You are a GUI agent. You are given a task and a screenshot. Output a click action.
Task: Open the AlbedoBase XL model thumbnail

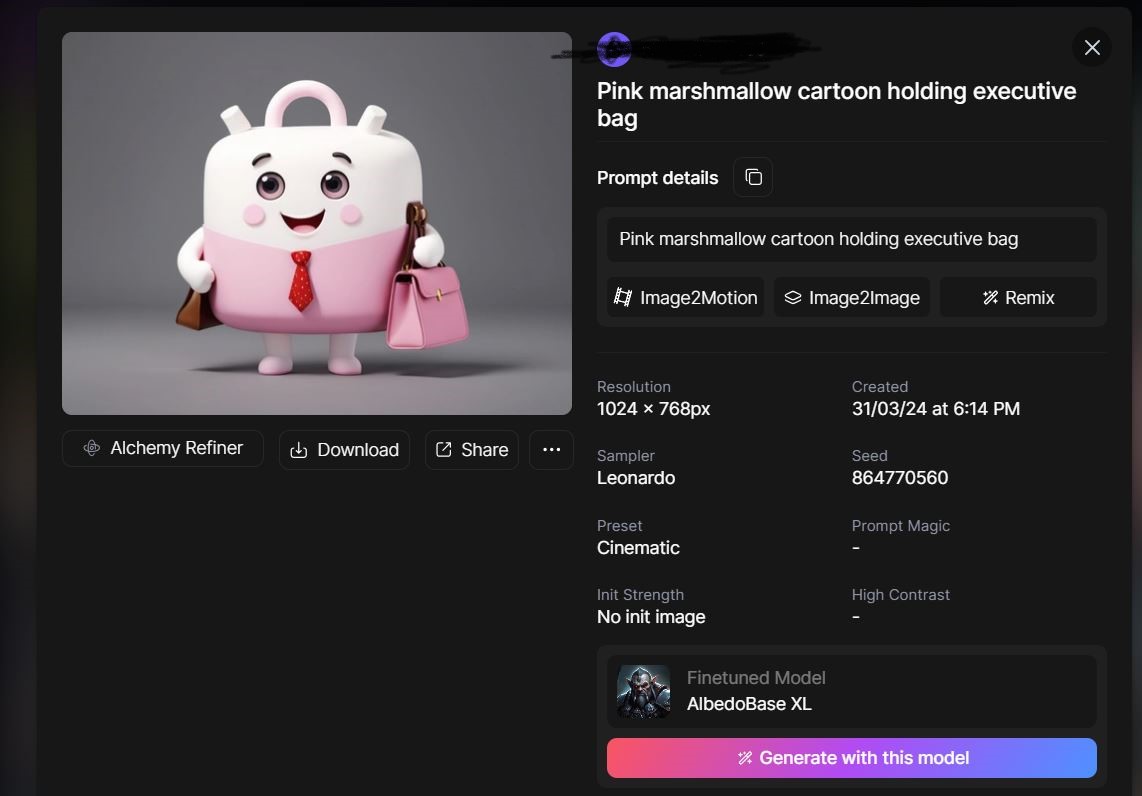coord(643,691)
